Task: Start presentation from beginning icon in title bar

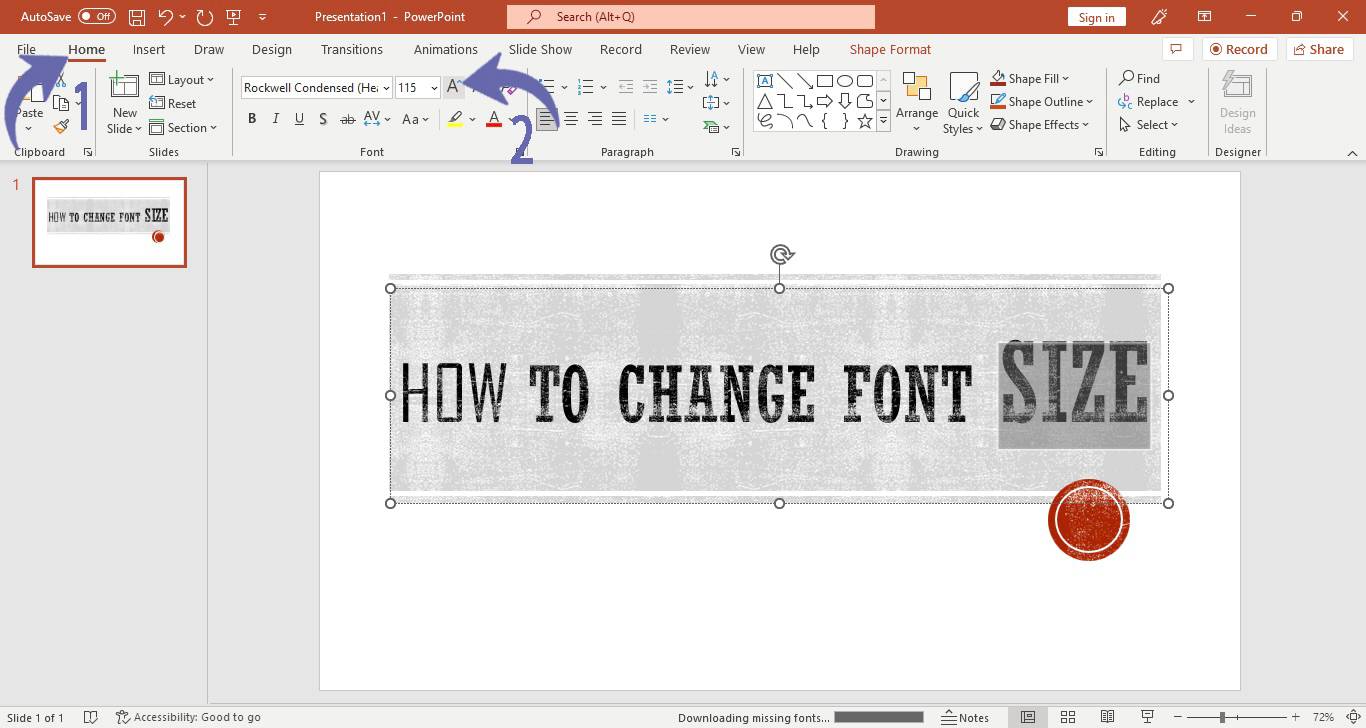Action: [234, 17]
